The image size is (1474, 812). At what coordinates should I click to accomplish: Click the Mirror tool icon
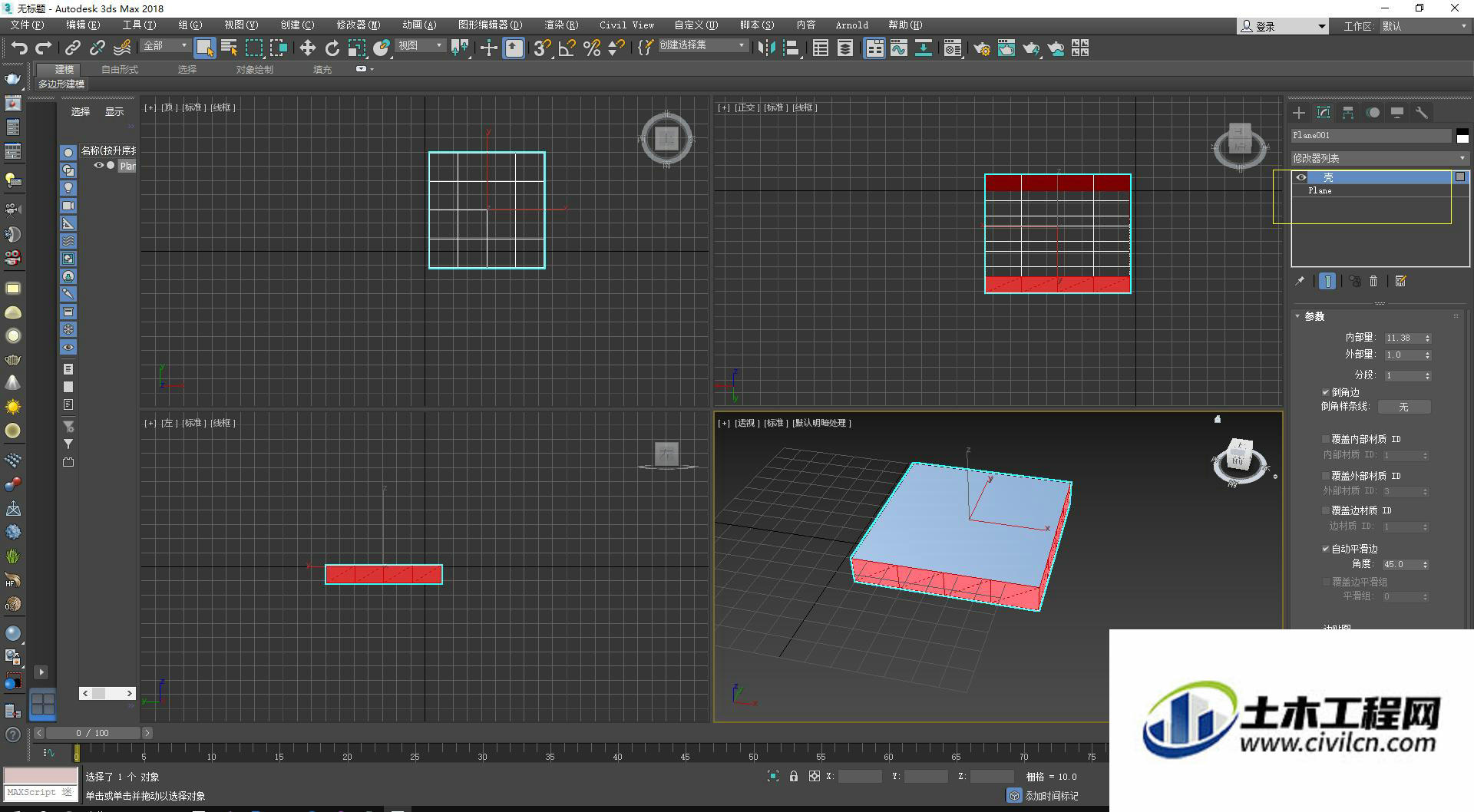[x=766, y=48]
